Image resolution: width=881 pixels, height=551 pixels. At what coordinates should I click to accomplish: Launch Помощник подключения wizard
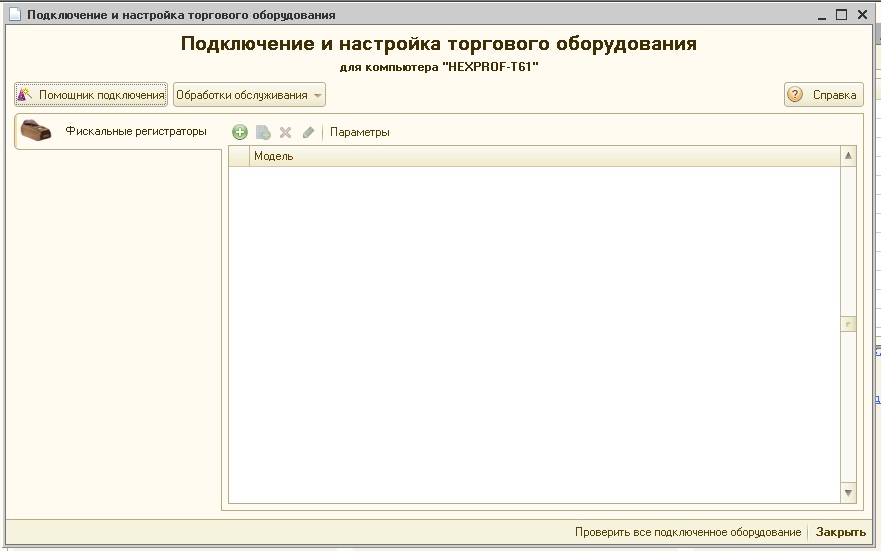(x=90, y=95)
